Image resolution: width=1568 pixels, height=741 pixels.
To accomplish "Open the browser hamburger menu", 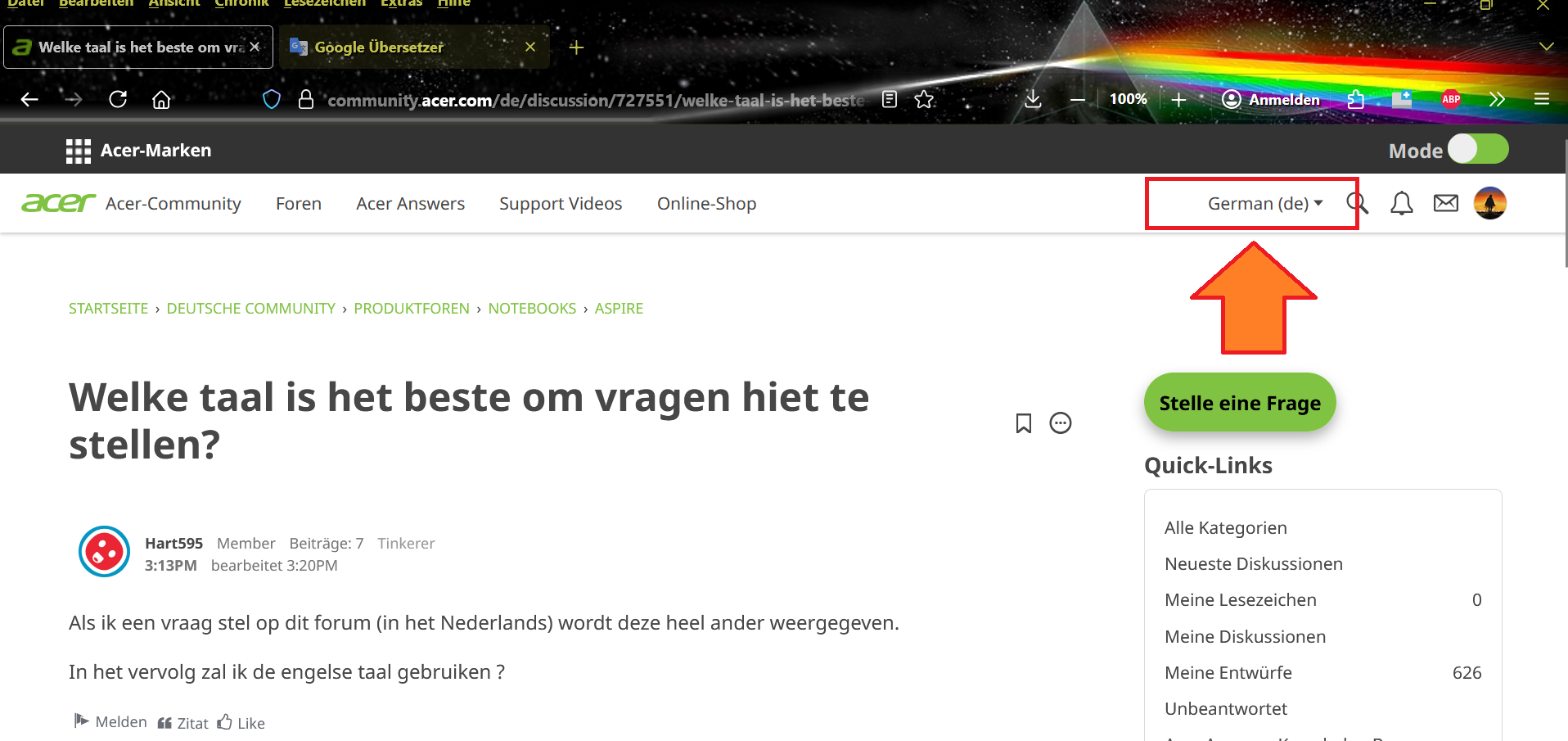I will [1542, 99].
